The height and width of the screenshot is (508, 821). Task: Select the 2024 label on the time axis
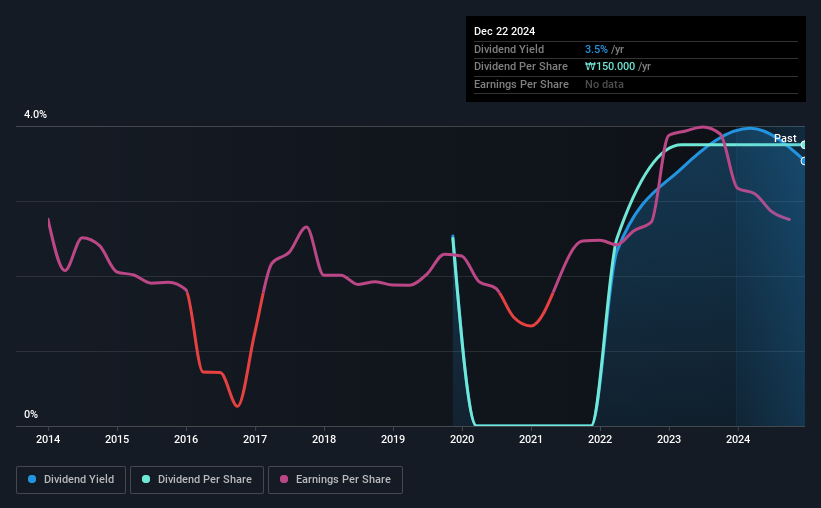[738, 439]
